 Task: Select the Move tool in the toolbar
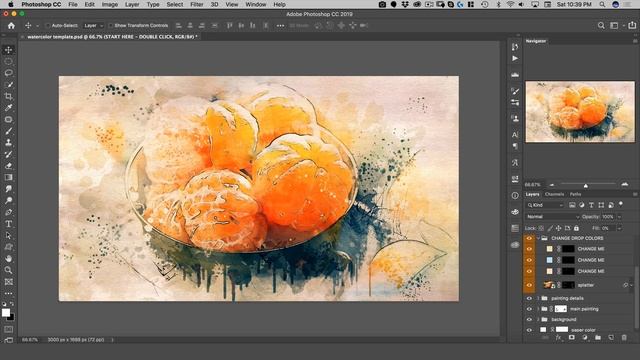click(x=8, y=50)
